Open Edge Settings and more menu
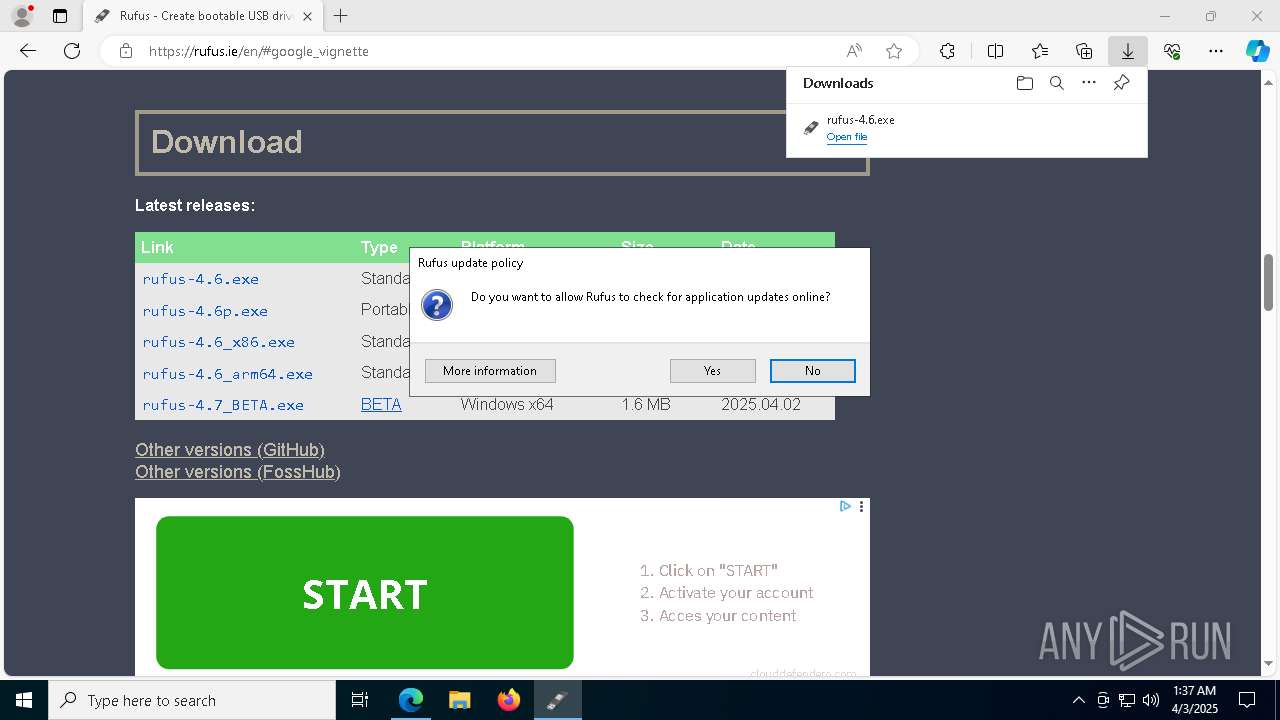The height and width of the screenshot is (720, 1280). (1216, 51)
